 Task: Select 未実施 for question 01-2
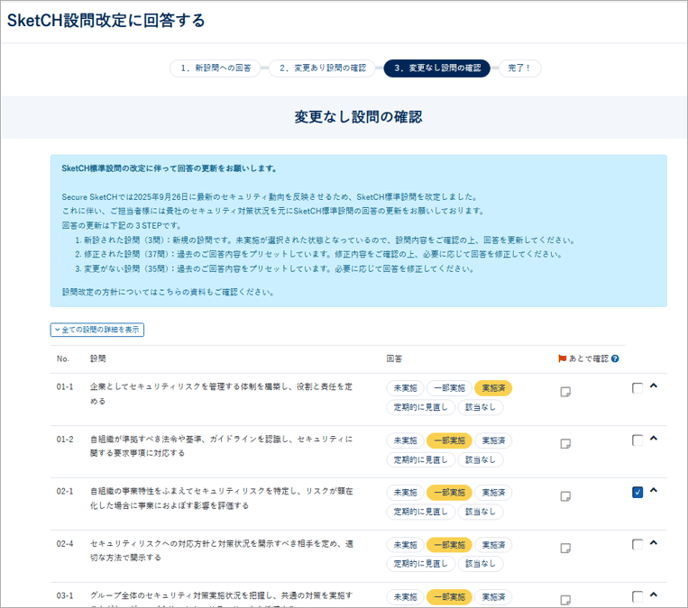[x=405, y=440]
